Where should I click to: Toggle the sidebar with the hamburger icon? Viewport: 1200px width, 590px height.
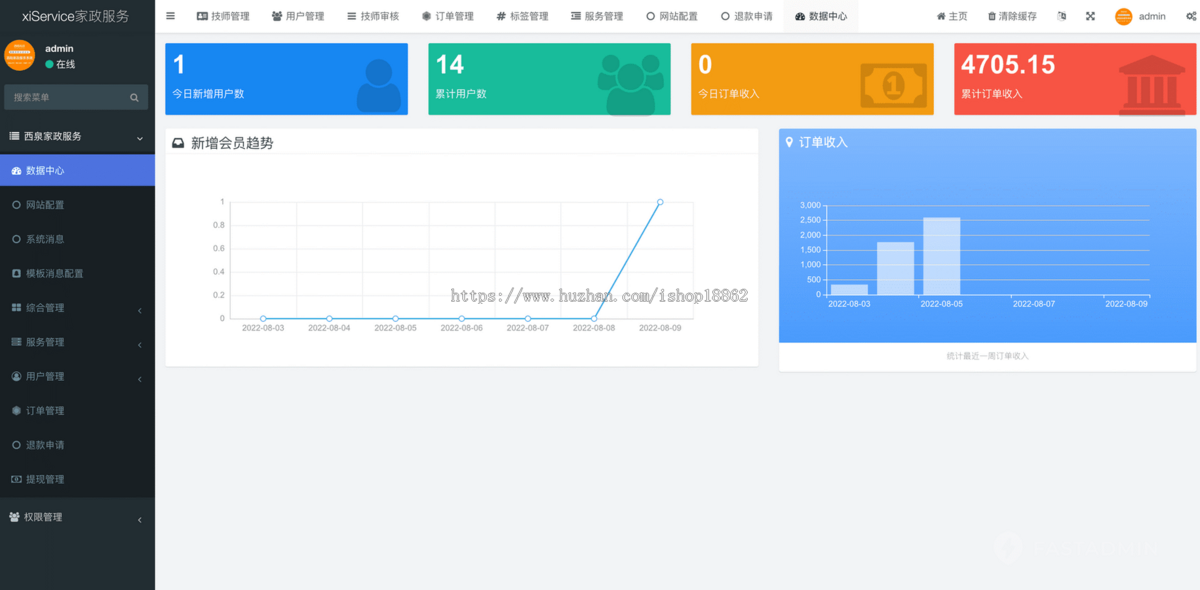pyautogui.click(x=170, y=15)
